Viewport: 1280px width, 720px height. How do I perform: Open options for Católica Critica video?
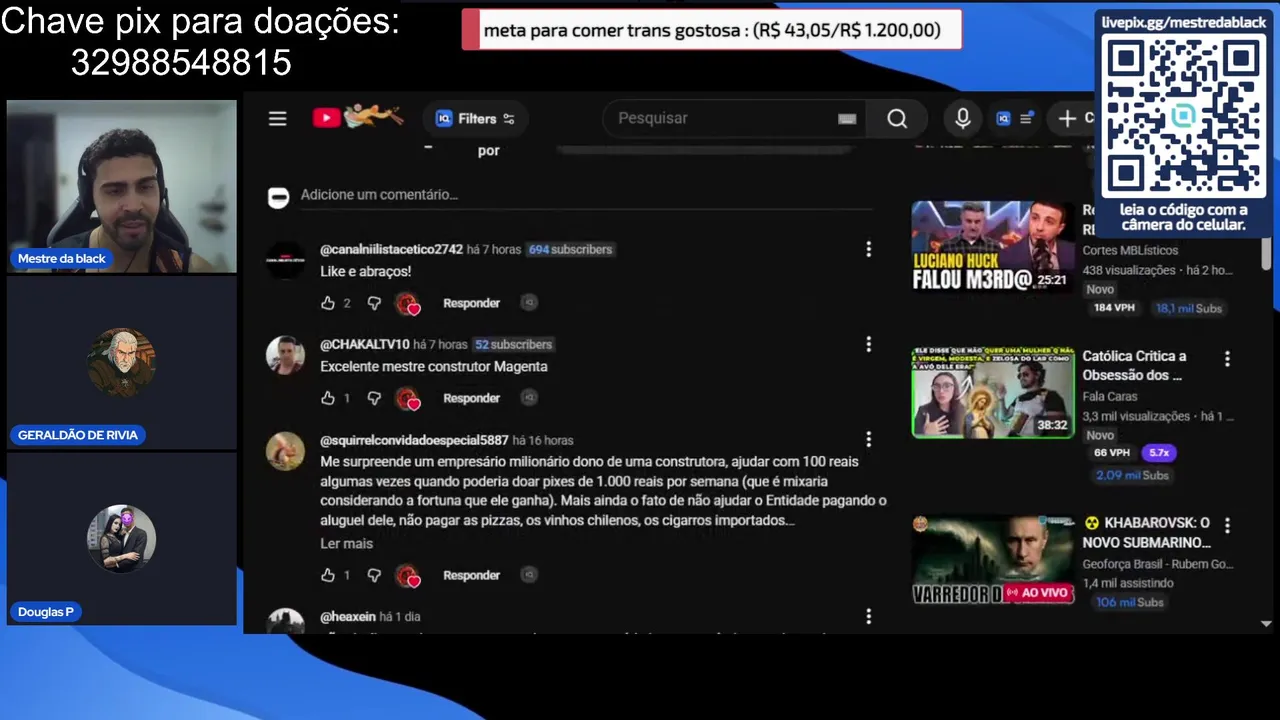point(1227,358)
